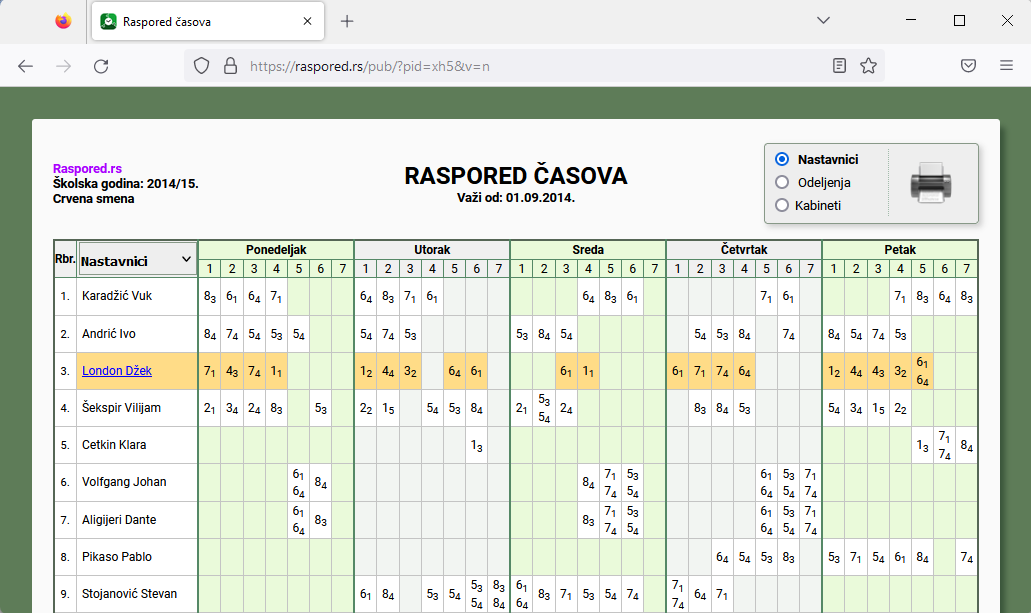
Task: View site security padlock info
Action: tap(230, 66)
